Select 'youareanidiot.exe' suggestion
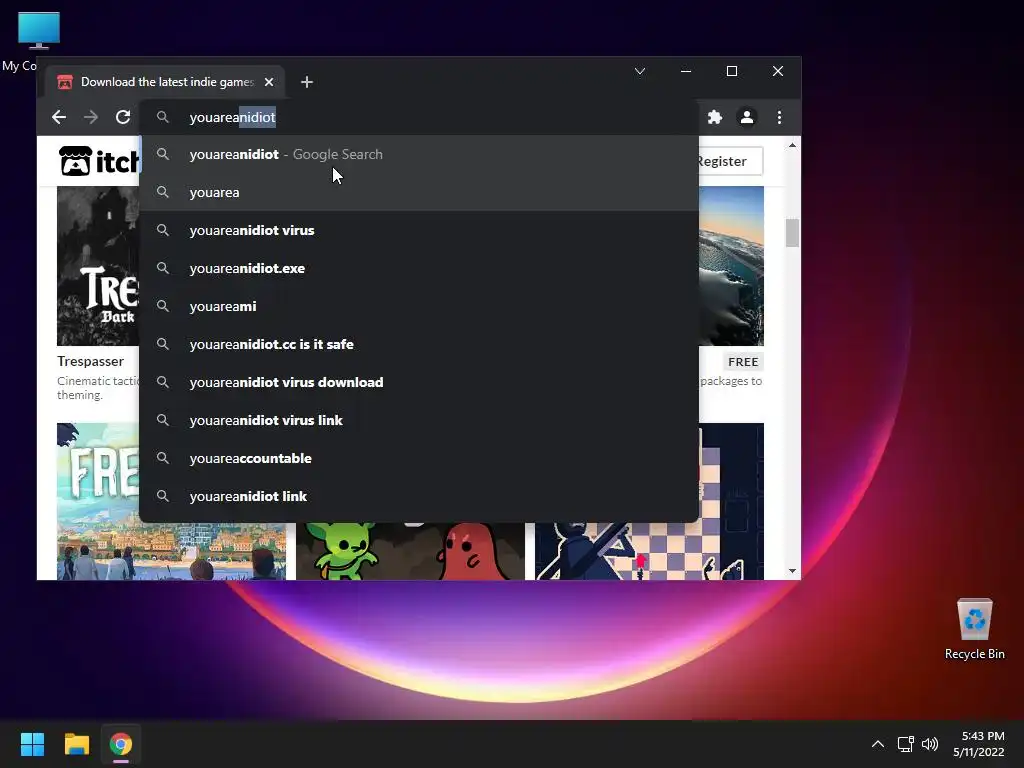1024x768 pixels. click(x=419, y=268)
